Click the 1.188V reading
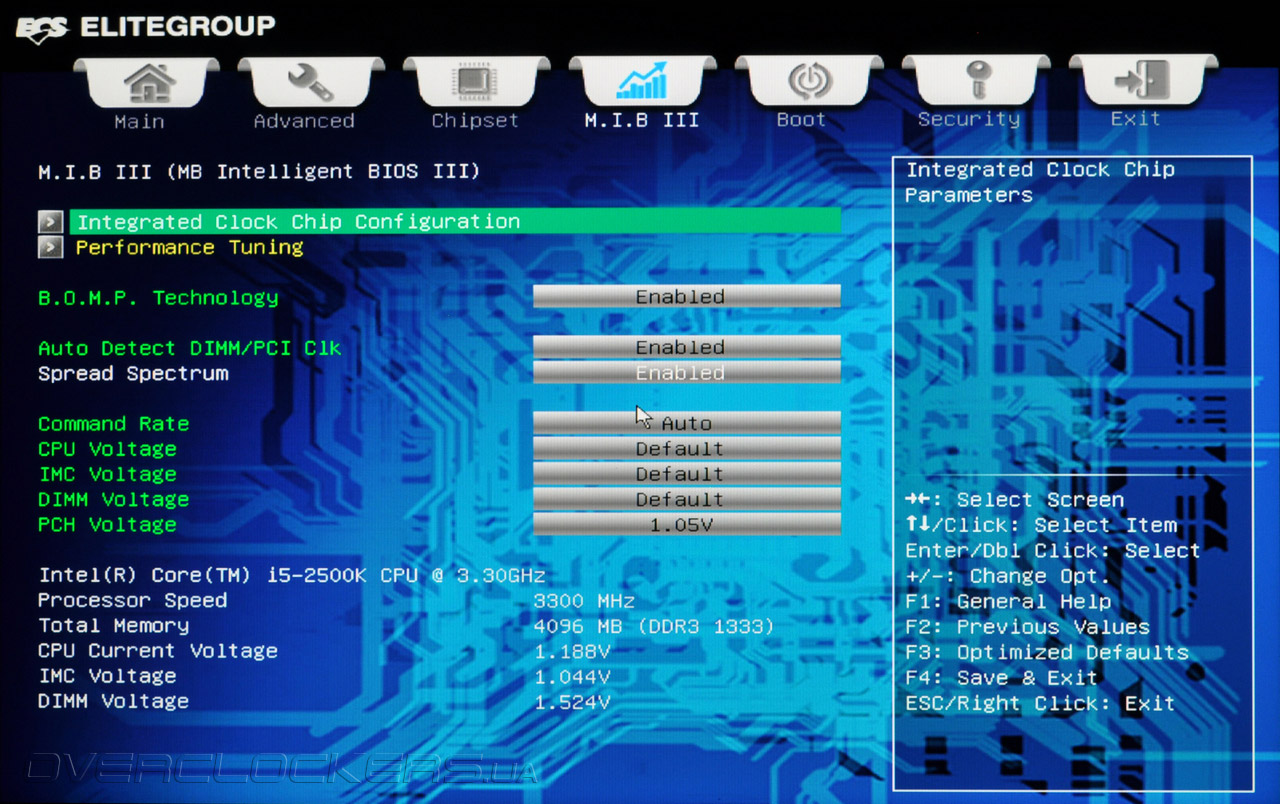The image size is (1280, 804). coord(572,652)
